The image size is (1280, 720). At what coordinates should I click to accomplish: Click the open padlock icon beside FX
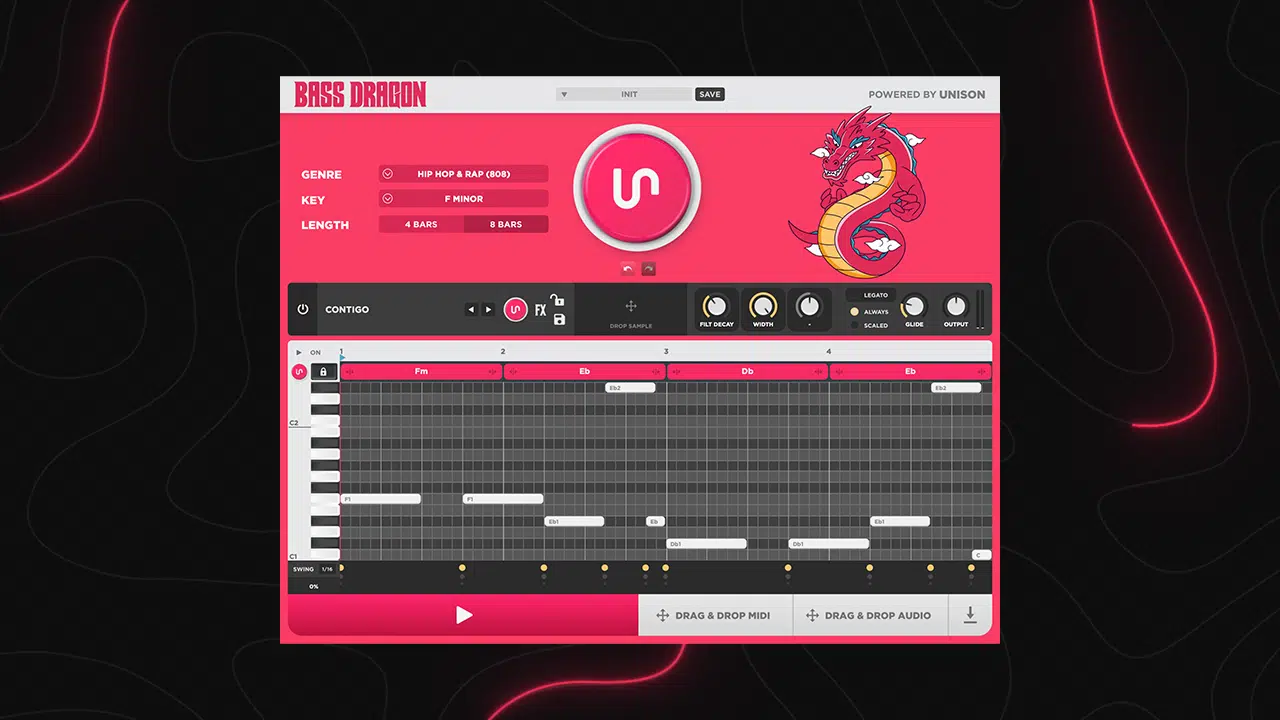[x=558, y=300]
